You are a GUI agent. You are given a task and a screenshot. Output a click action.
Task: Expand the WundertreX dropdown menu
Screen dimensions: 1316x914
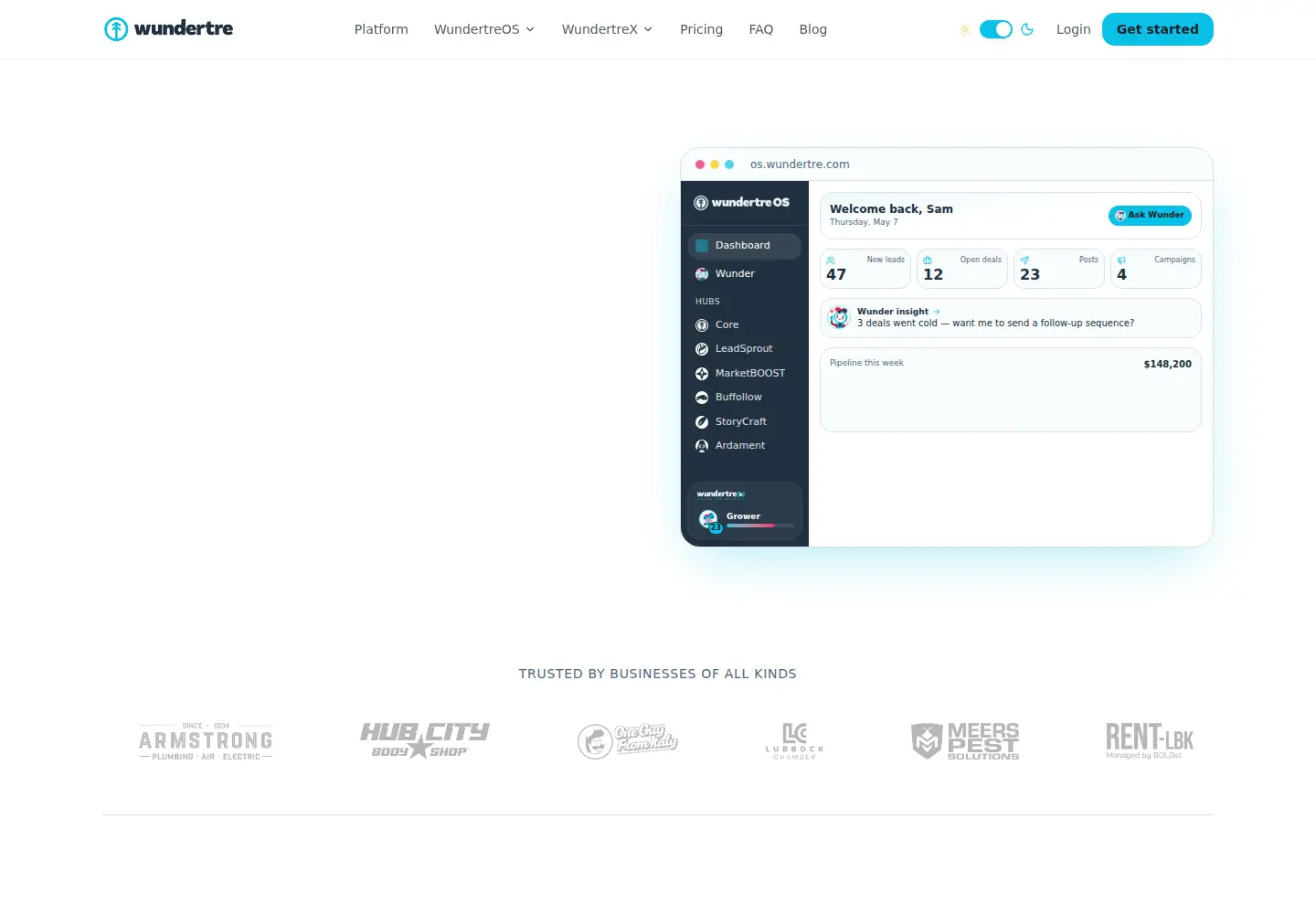click(607, 29)
